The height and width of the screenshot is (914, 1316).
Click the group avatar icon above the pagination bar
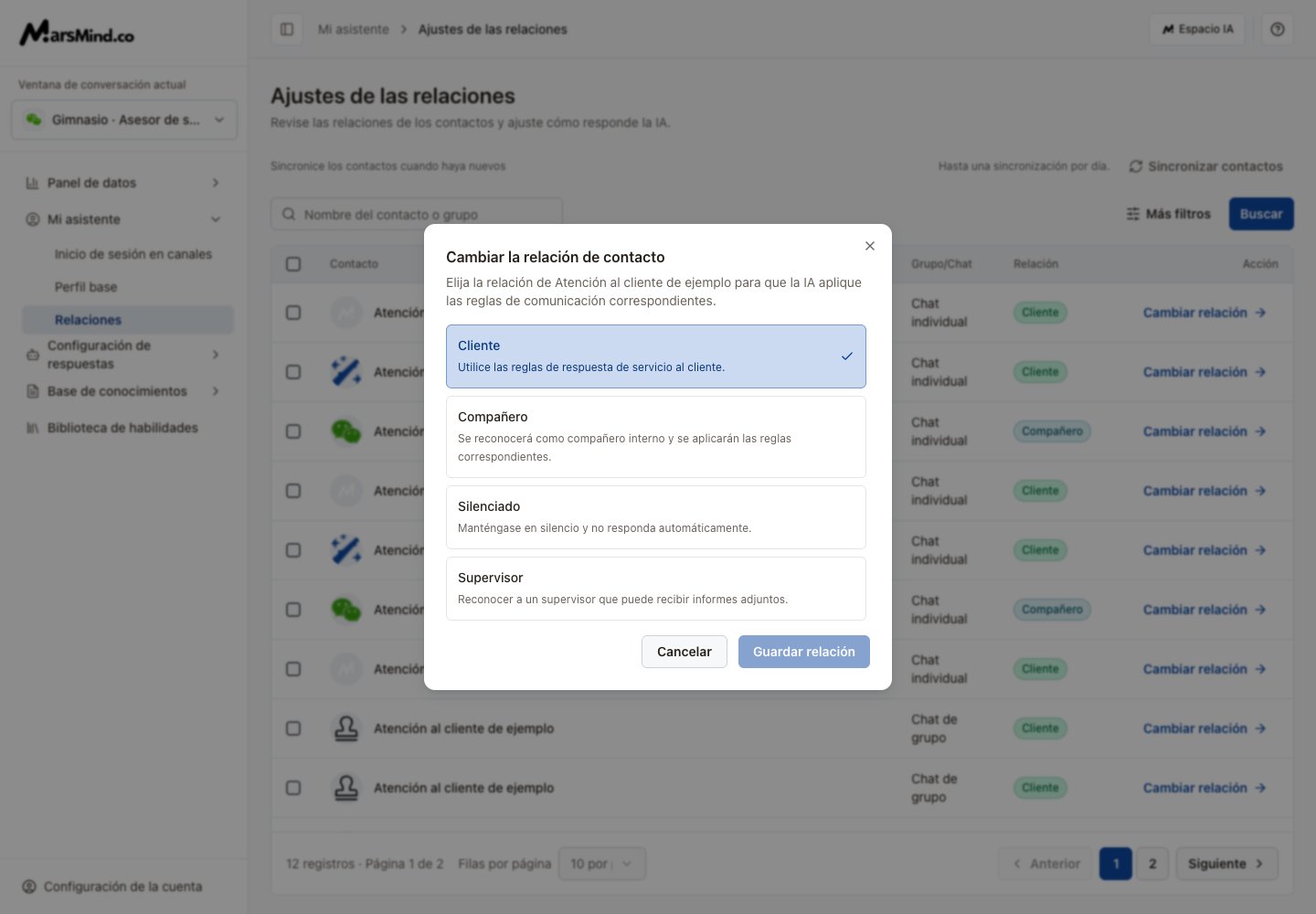[x=346, y=788]
